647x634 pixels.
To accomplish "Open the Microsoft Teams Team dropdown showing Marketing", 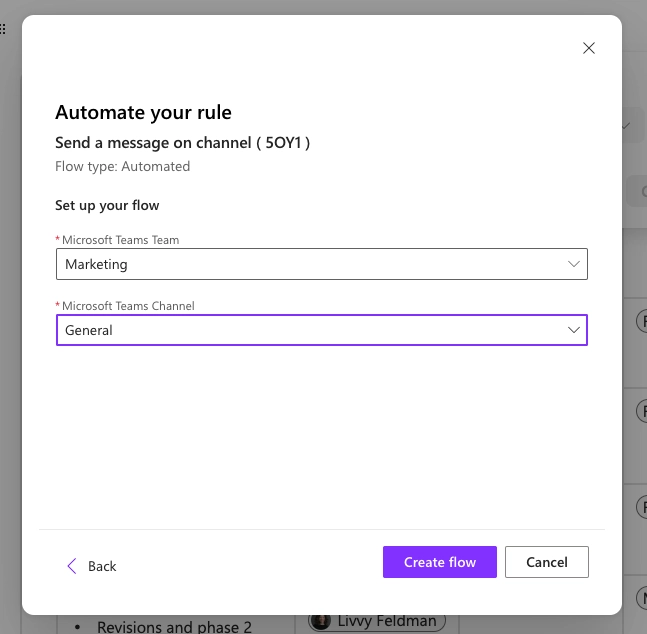I will point(322,264).
